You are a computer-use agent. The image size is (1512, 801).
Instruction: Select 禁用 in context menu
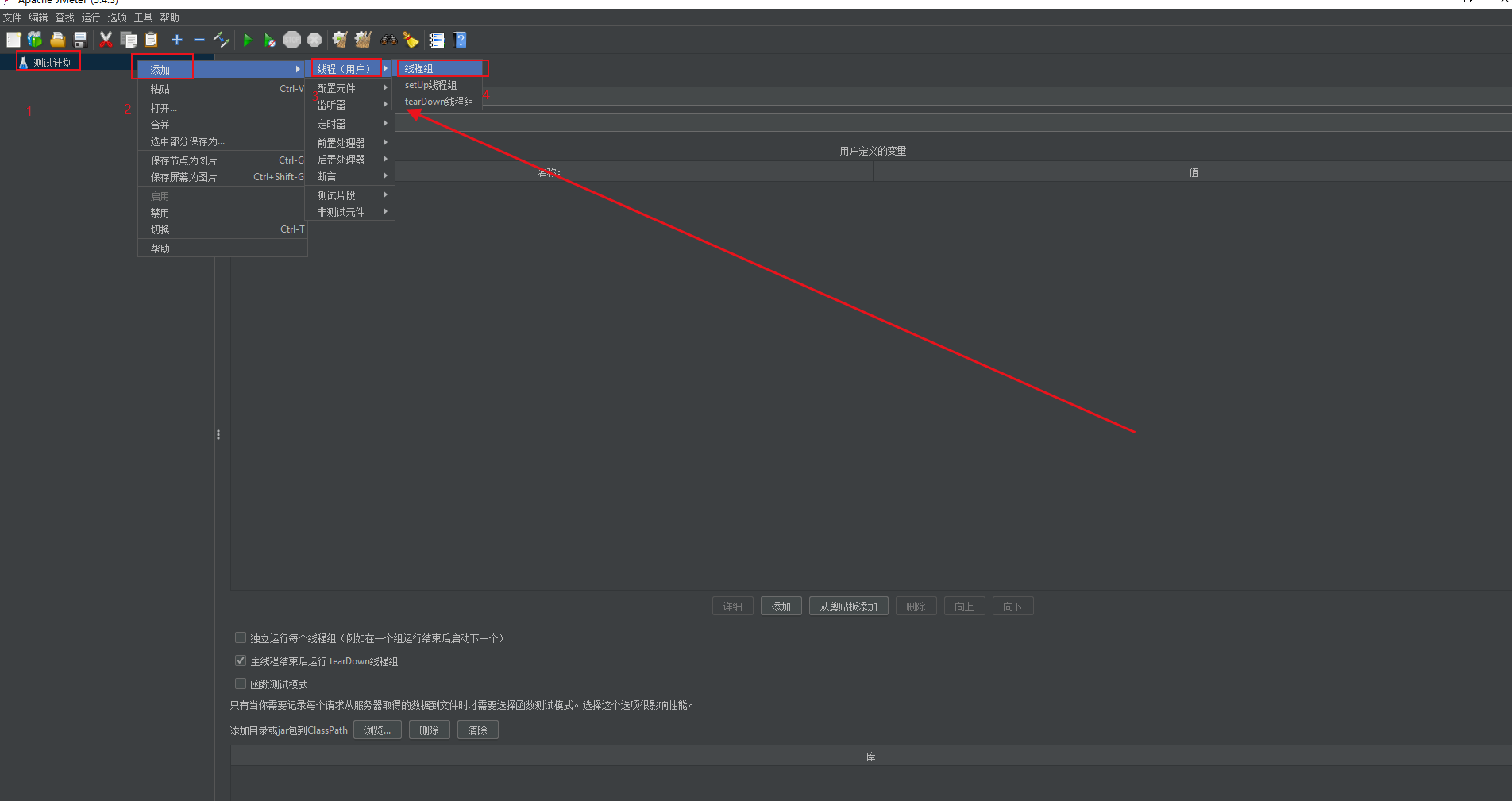tap(222, 213)
